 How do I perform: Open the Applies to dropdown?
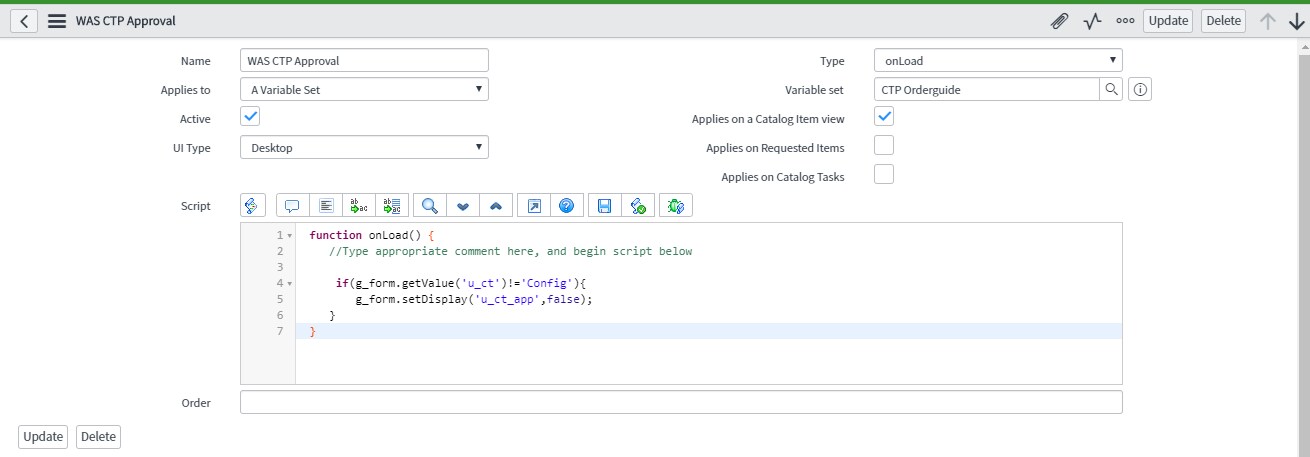[365, 90]
